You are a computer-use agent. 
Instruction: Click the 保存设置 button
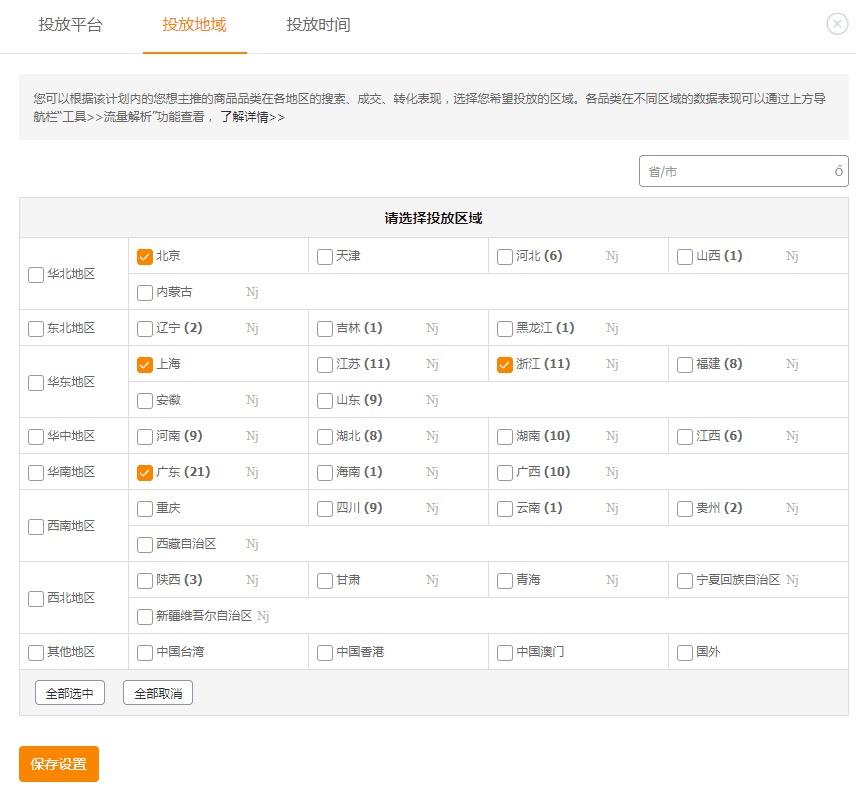click(58, 763)
